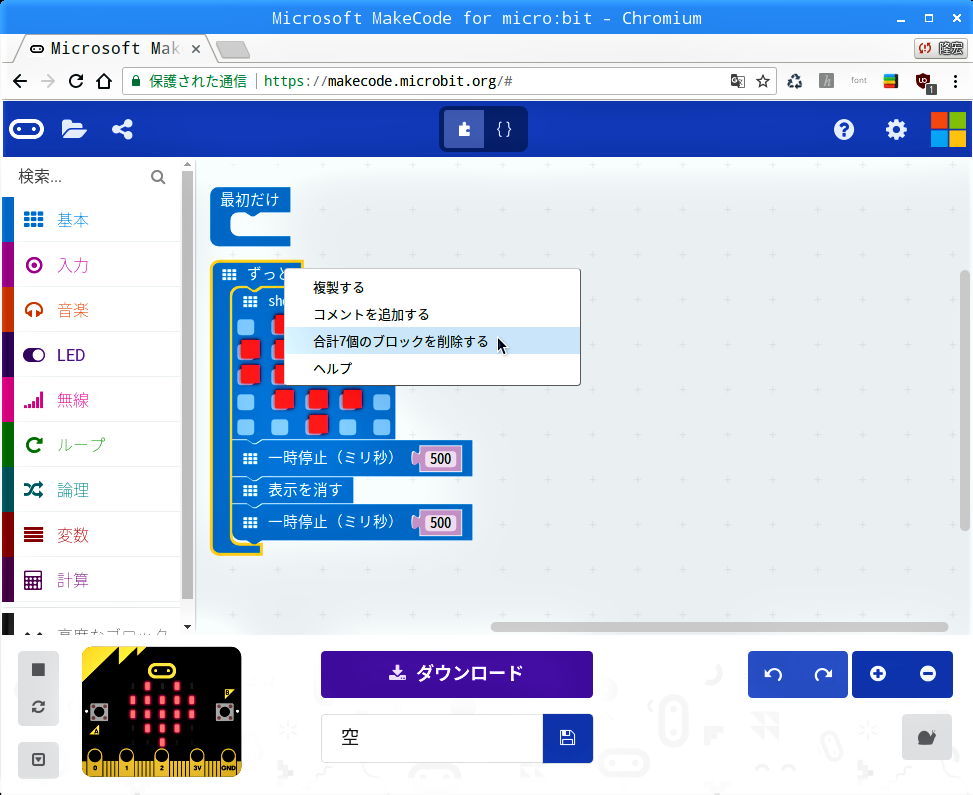Click the micro:bit home logo icon

26,129
